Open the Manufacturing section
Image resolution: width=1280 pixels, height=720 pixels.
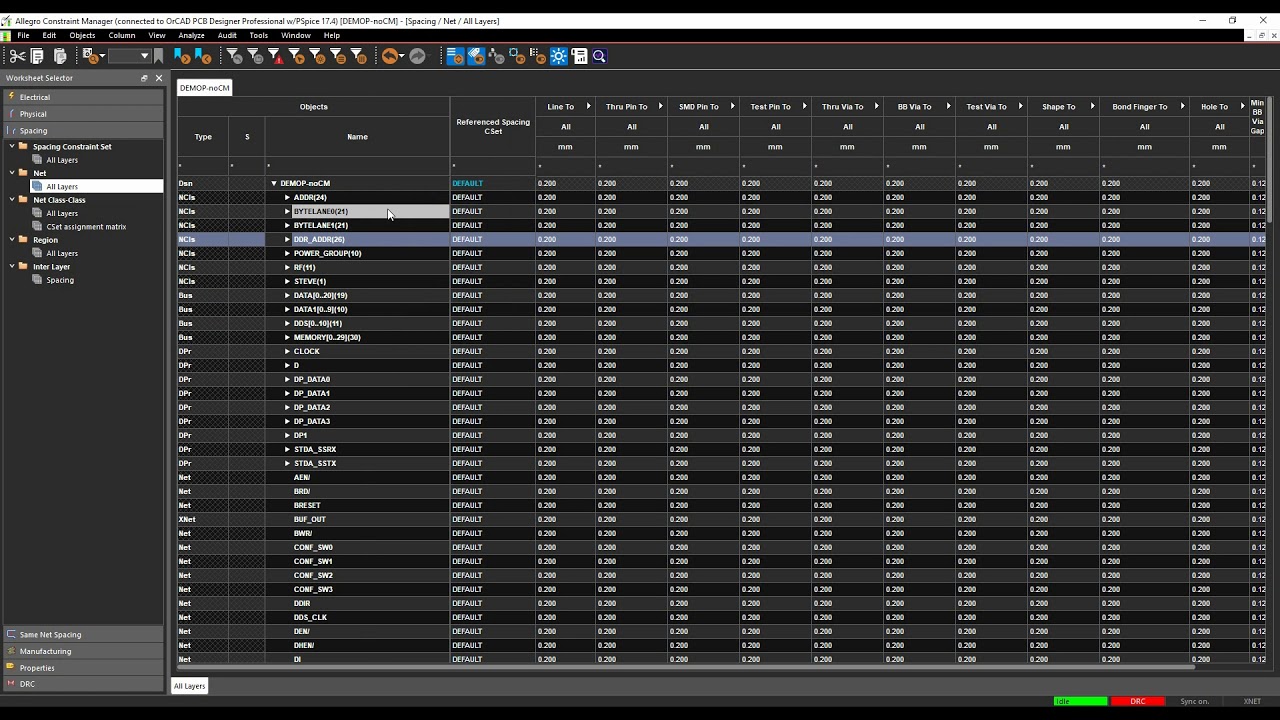pyautogui.click(x=83, y=651)
